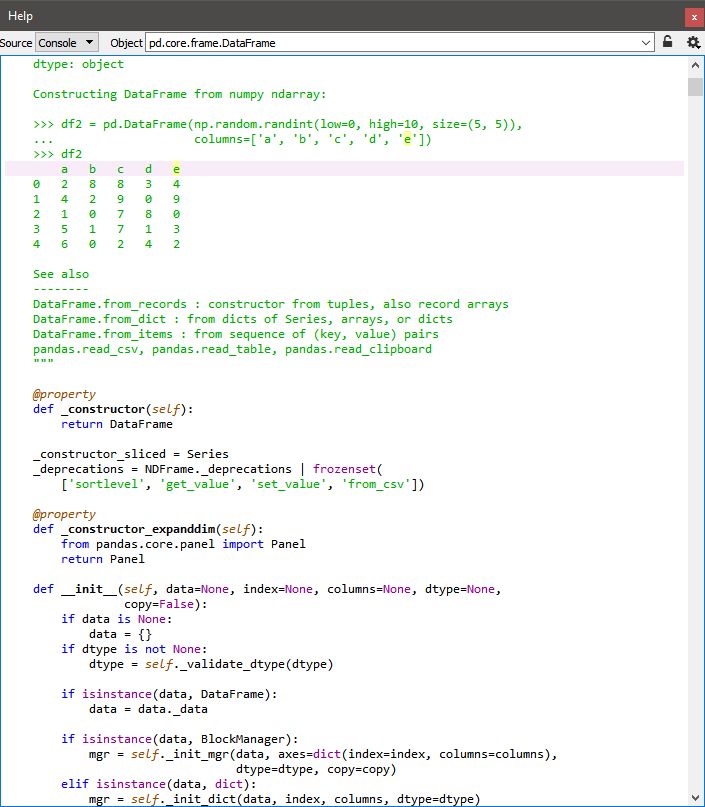Click 'if isinstance(data, BlockManager):' line
Image resolution: width=705 pixels, height=807 pixels.
coord(180,739)
